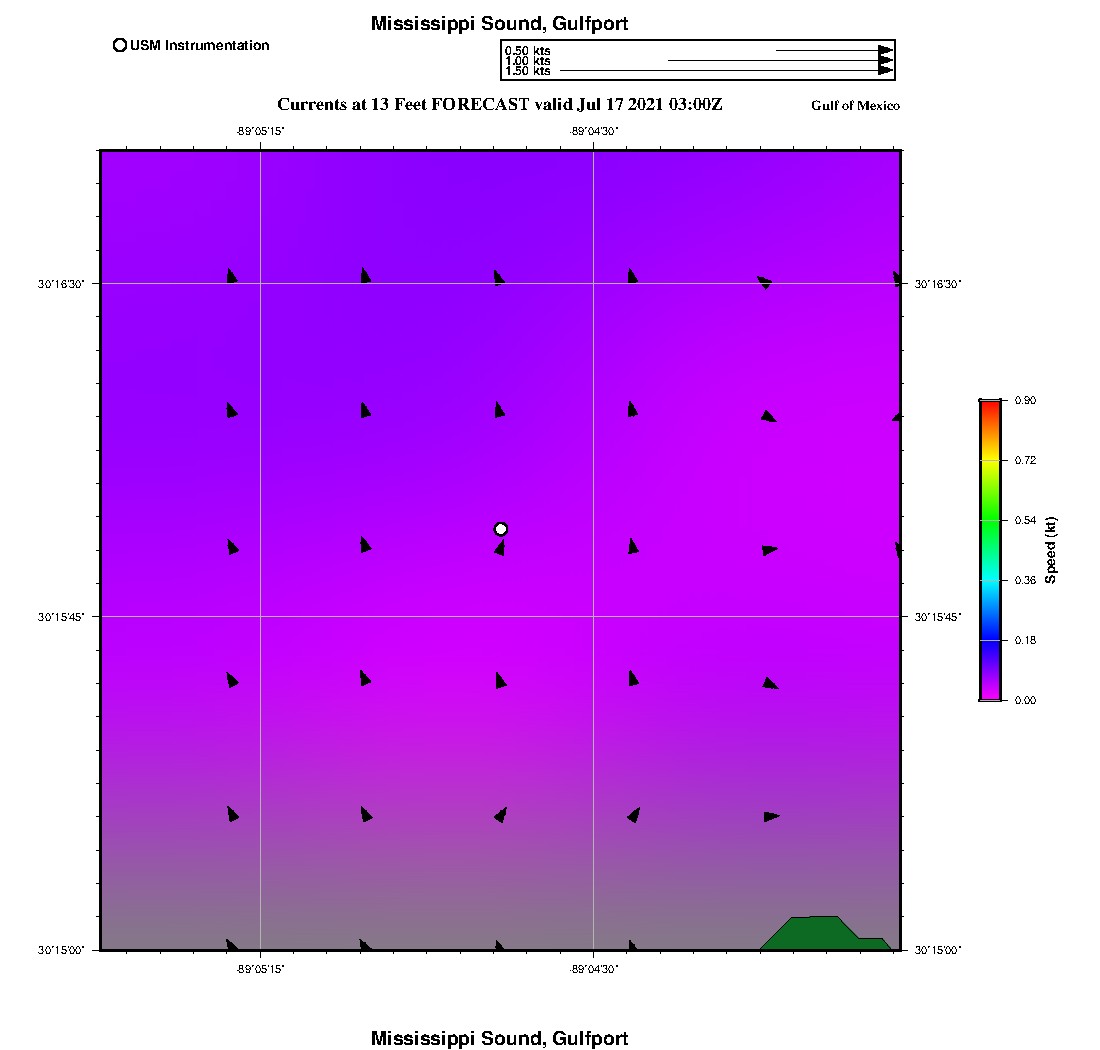1100x1050 pixels.
Task: Click the bottom 'Mississippi Sound, Gulfport' caption
Action: [499, 1038]
